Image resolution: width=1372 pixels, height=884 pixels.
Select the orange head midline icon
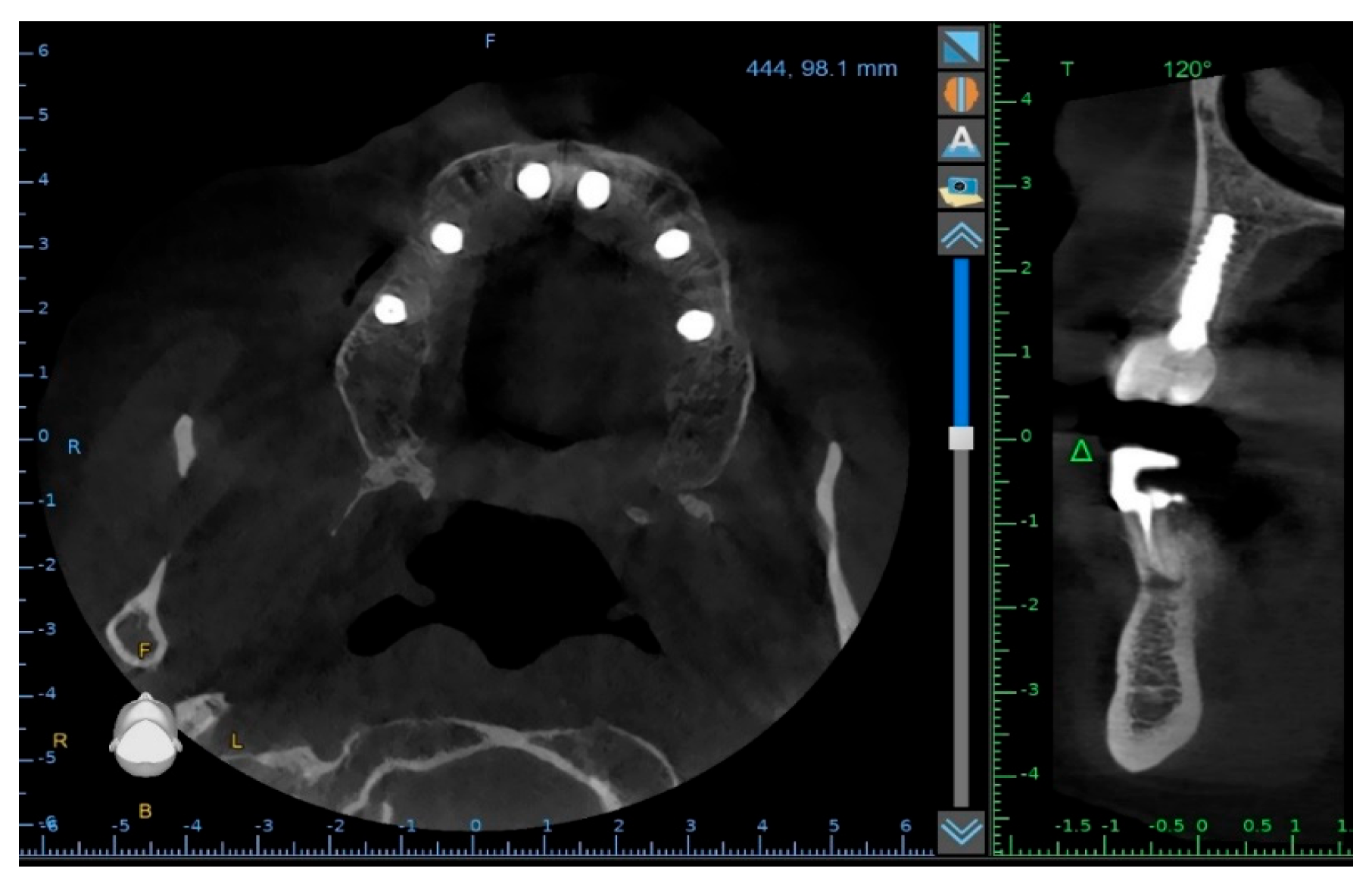pyautogui.click(x=961, y=94)
